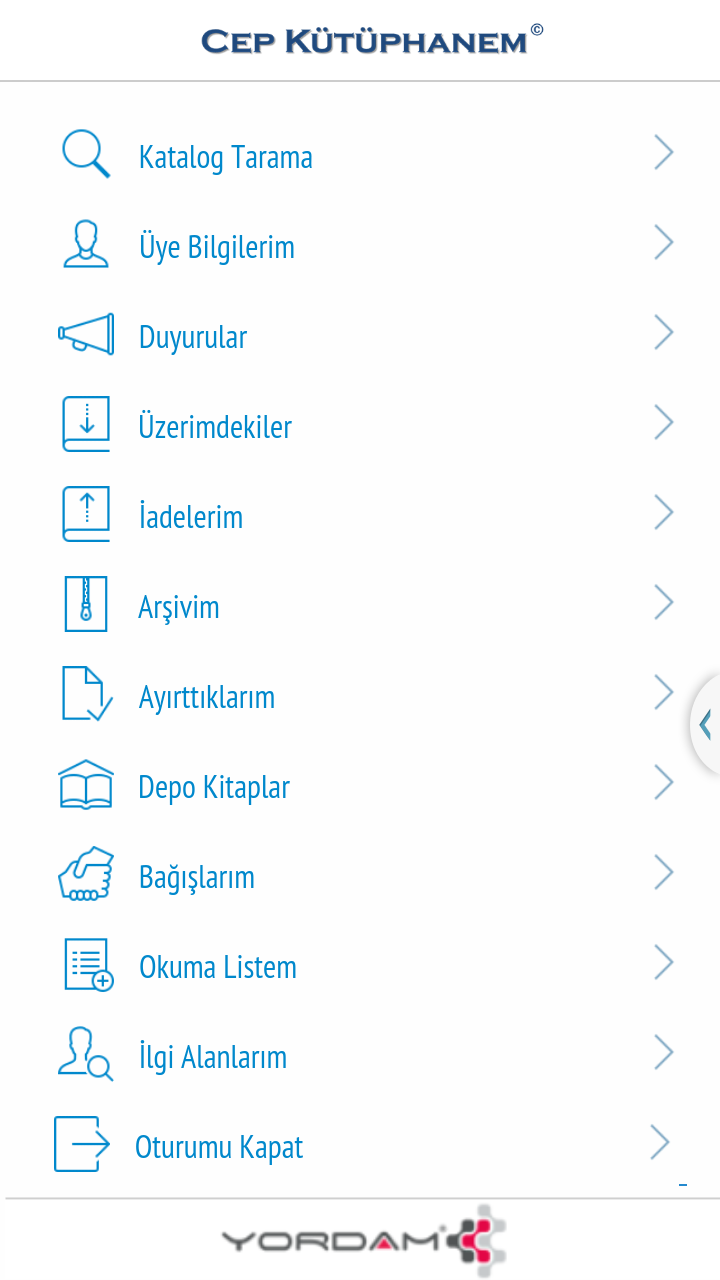720x1280 pixels.
Task: Click the book with up arrow icon
Action: 86,514
